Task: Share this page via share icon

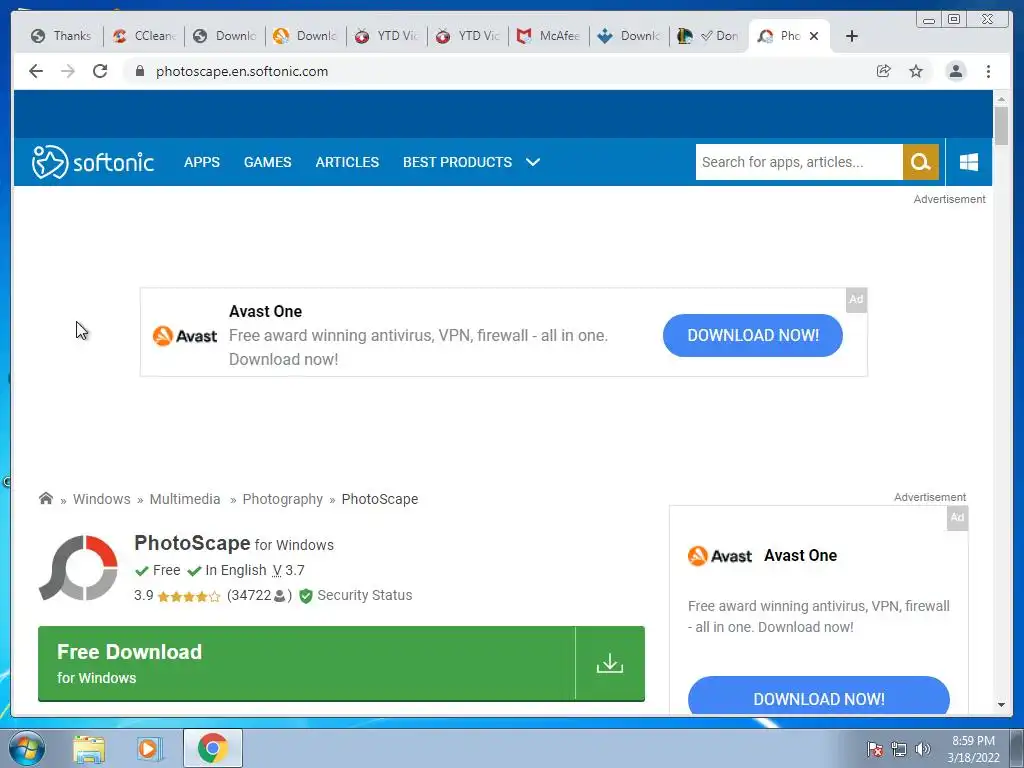Action: coord(884,71)
